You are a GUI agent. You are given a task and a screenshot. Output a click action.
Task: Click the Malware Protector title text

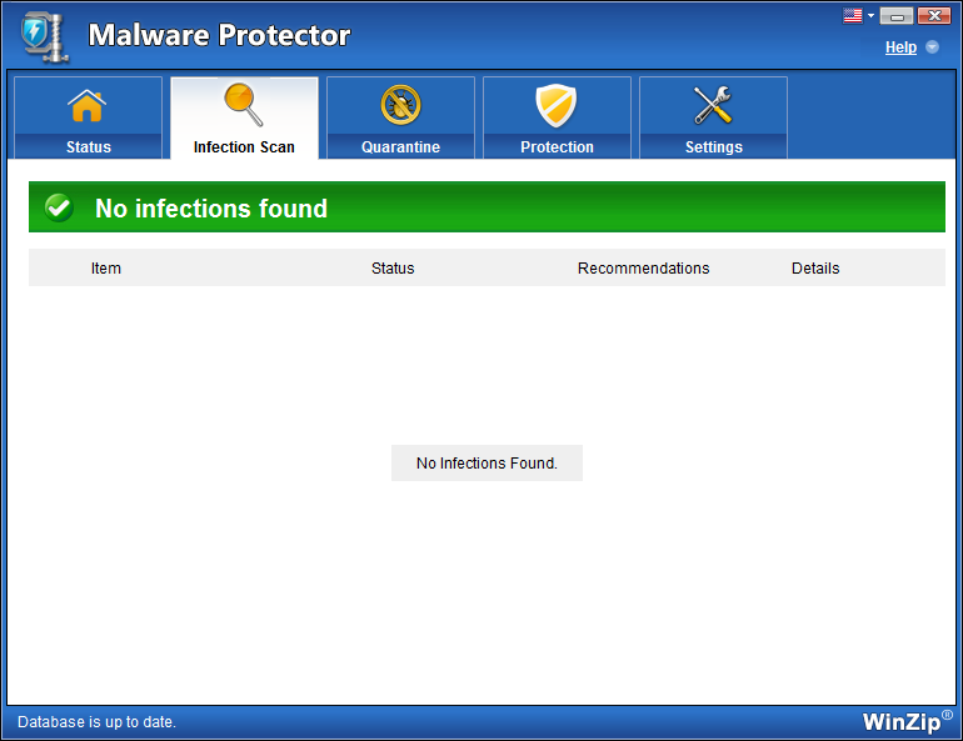tap(219, 36)
